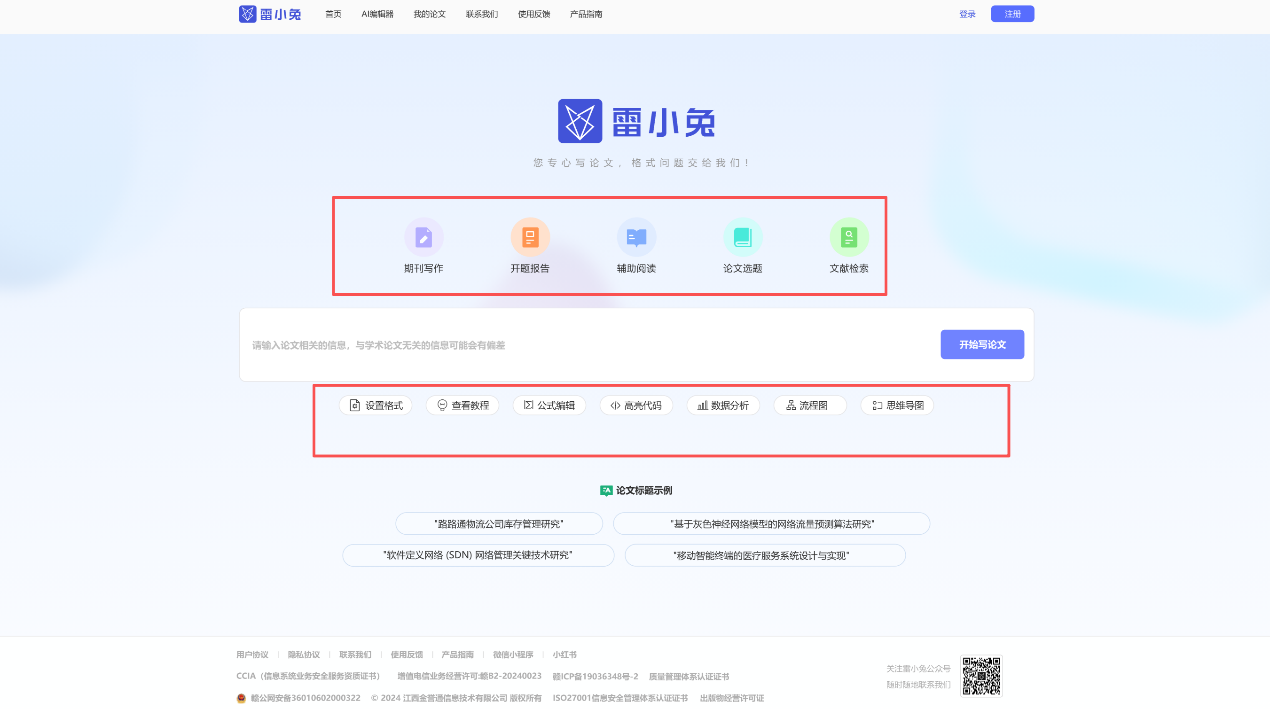Select the 数据分析 chip
Screen dimensions: 1270x709
(724, 405)
